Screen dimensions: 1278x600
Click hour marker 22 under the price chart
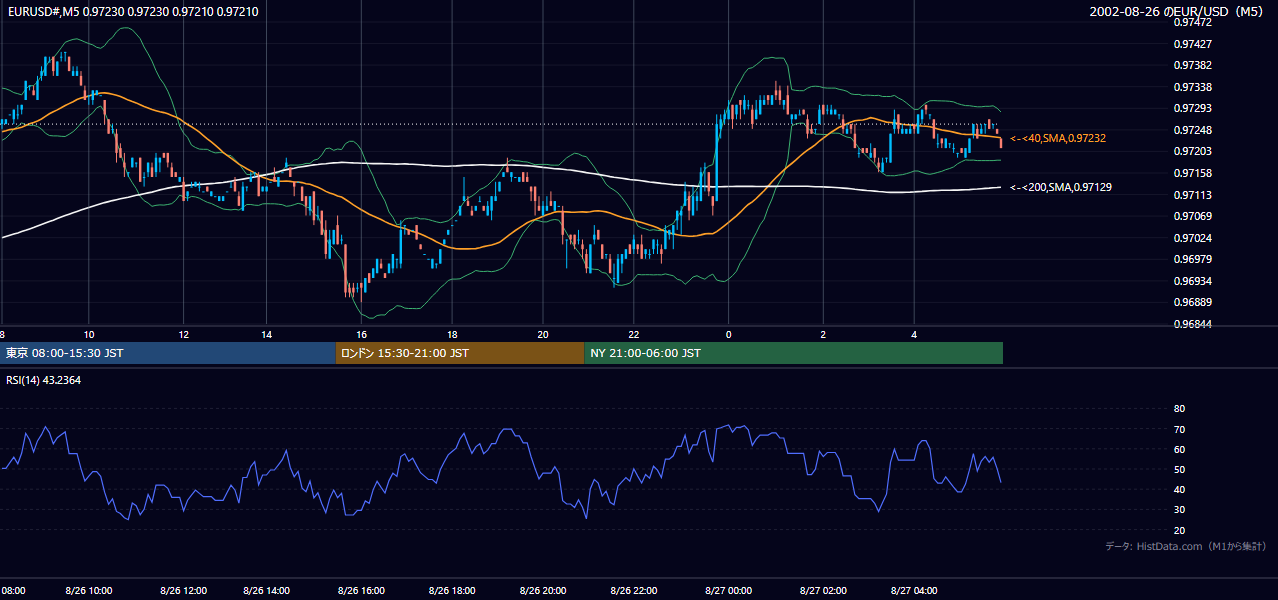pos(634,334)
